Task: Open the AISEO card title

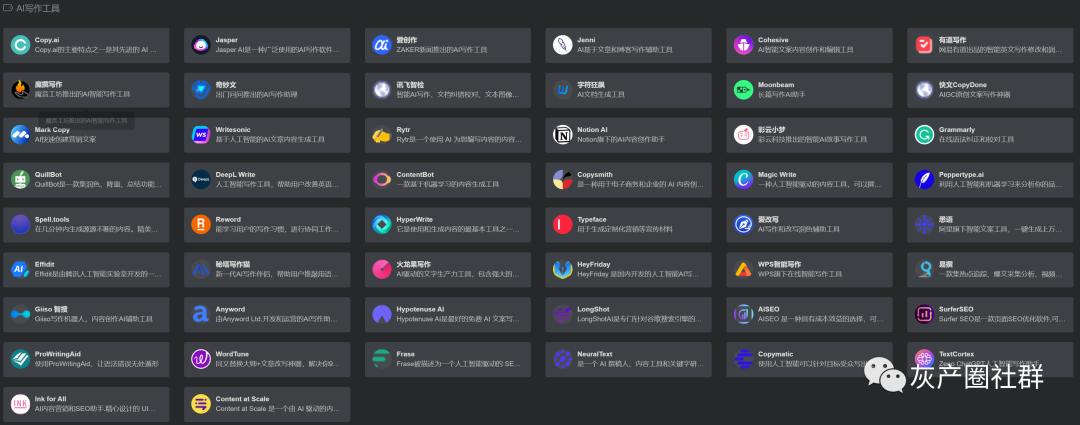Action: coord(769,309)
